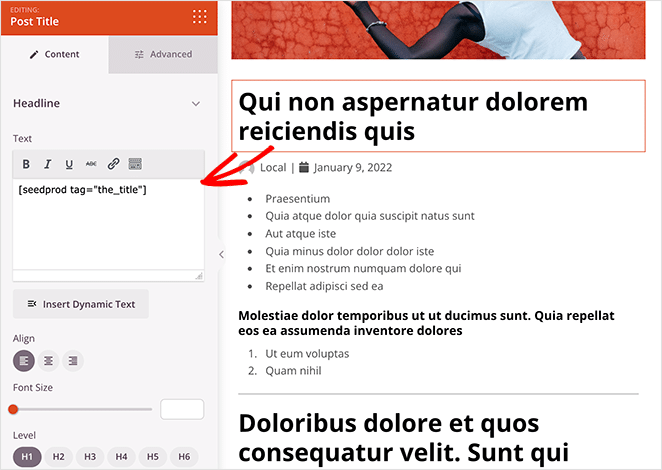Collapse the left sidebar panel arrow

pos(221,254)
